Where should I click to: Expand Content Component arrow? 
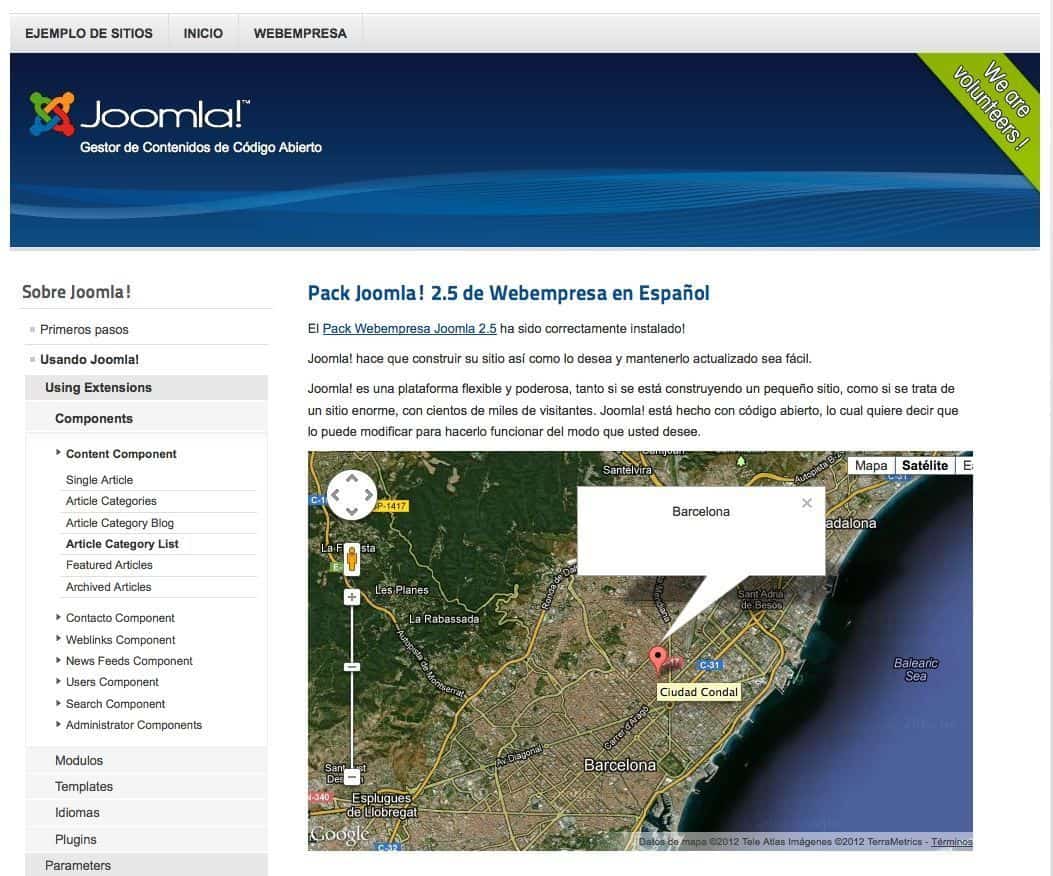coord(58,453)
